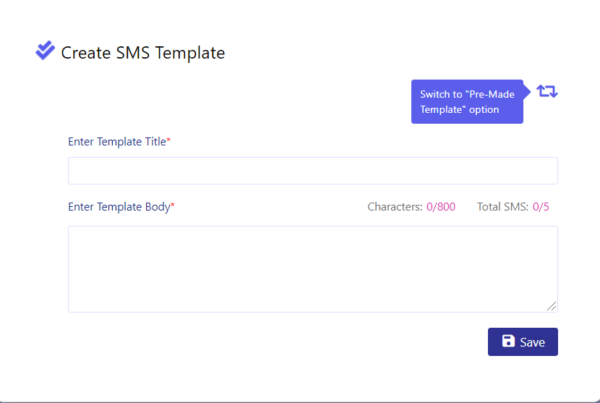
Task: Click the floppy disk icon on Save
Action: pos(508,341)
